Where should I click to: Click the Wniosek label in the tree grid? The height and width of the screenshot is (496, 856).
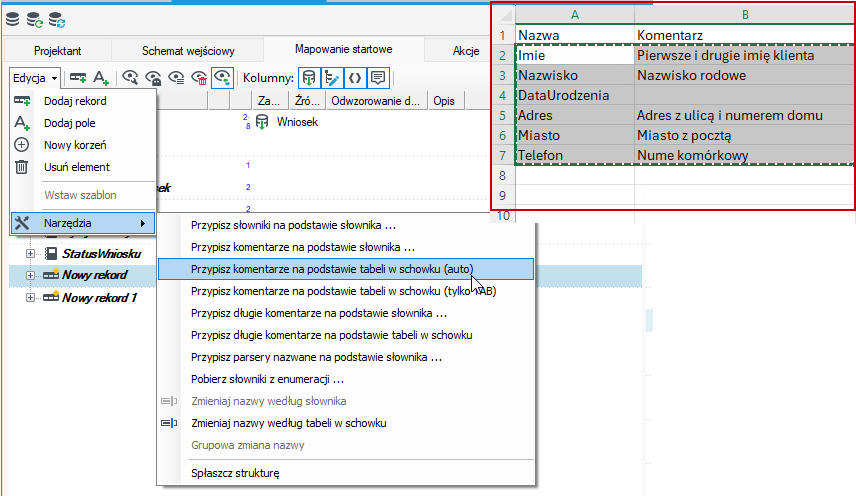point(297,122)
